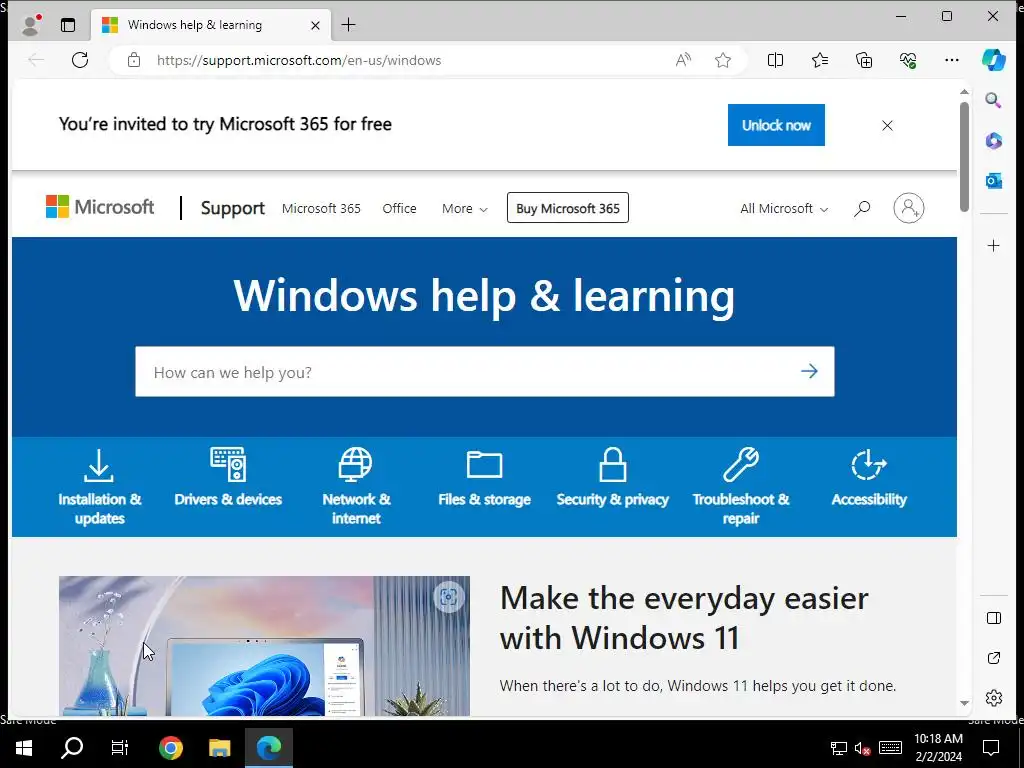Image resolution: width=1024 pixels, height=768 pixels.
Task: Open Microsoft 365 sidebar app
Action: [993, 140]
